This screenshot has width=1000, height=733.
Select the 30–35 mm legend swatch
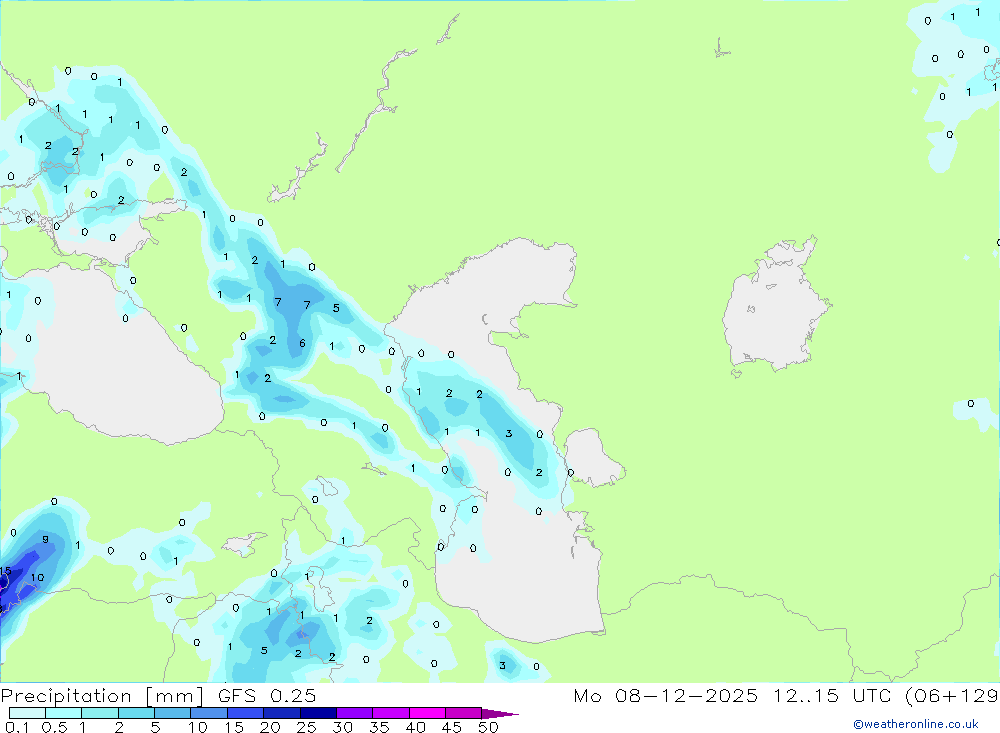[354, 713]
